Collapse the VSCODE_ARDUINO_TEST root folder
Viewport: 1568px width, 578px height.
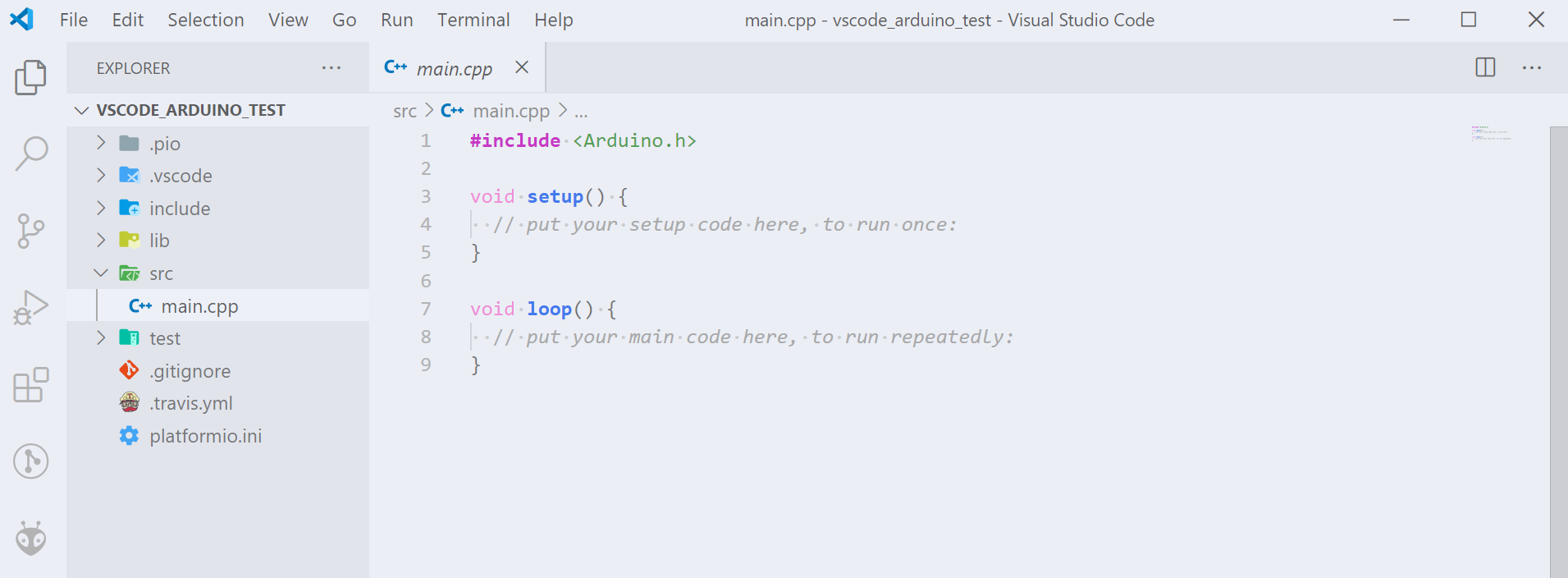pos(81,110)
